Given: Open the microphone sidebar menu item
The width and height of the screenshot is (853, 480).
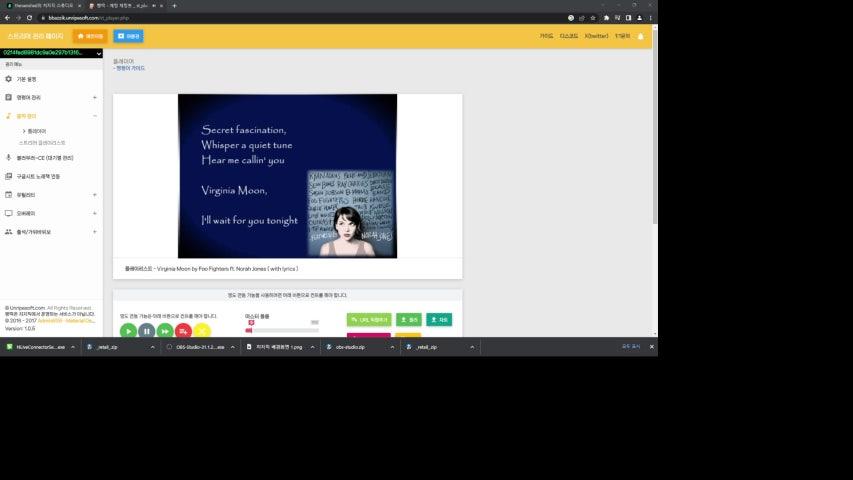Looking at the screenshot, I should (51, 158).
